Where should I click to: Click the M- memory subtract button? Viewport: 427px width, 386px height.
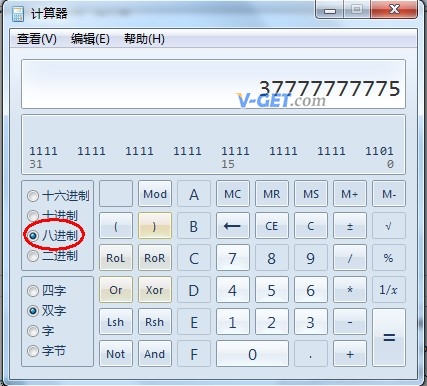point(389,194)
